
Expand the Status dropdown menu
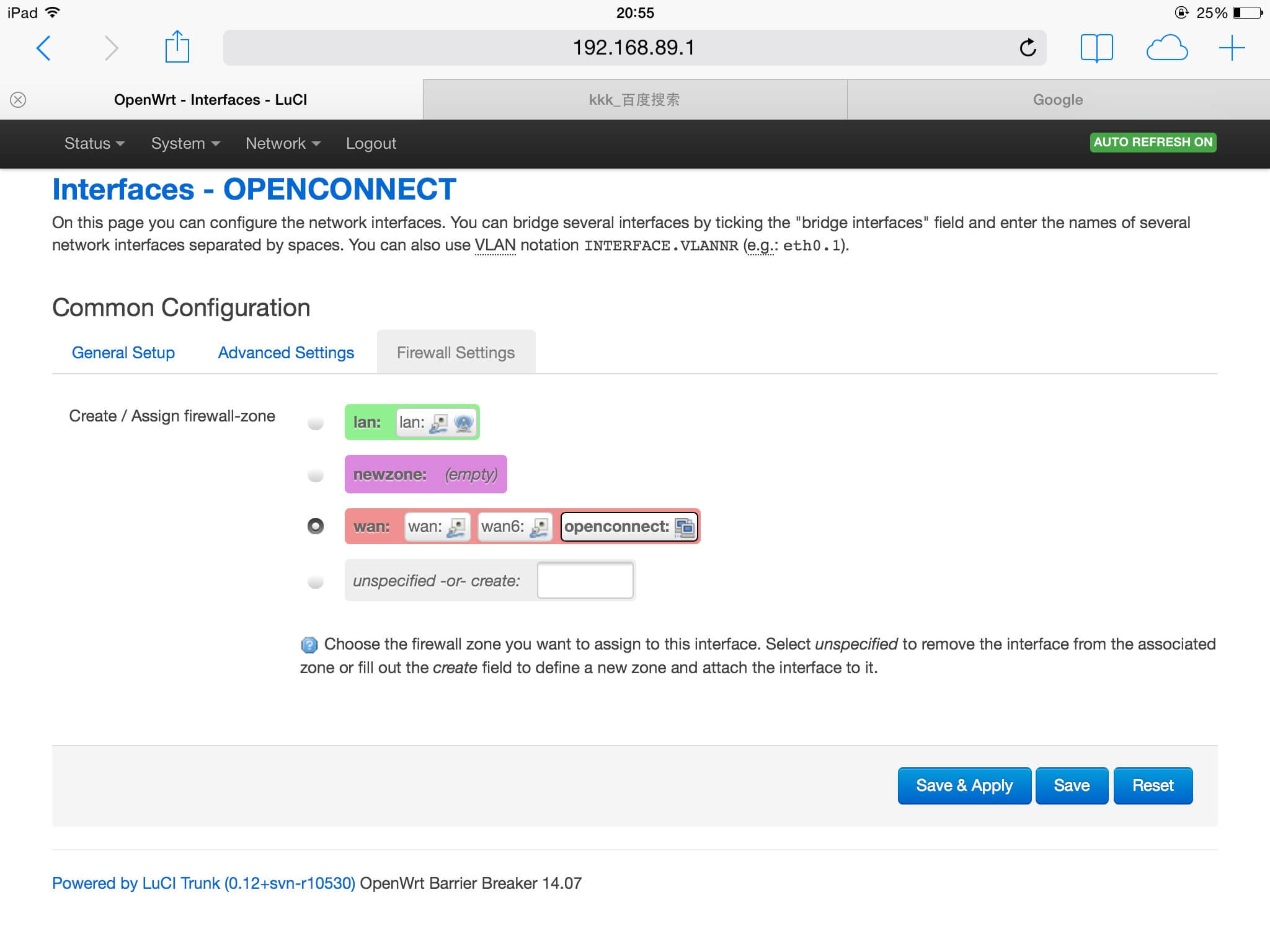pos(94,143)
